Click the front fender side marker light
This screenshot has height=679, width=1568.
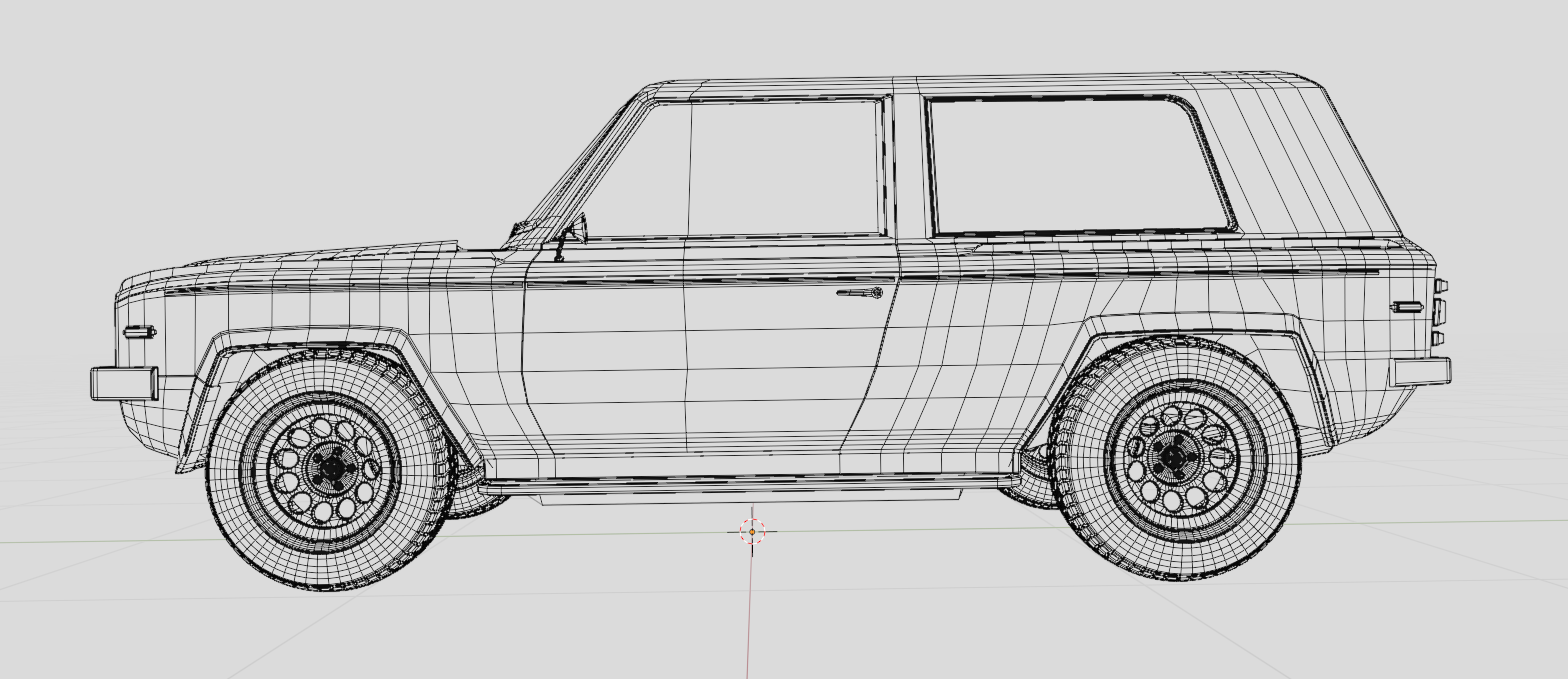(x=139, y=332)
